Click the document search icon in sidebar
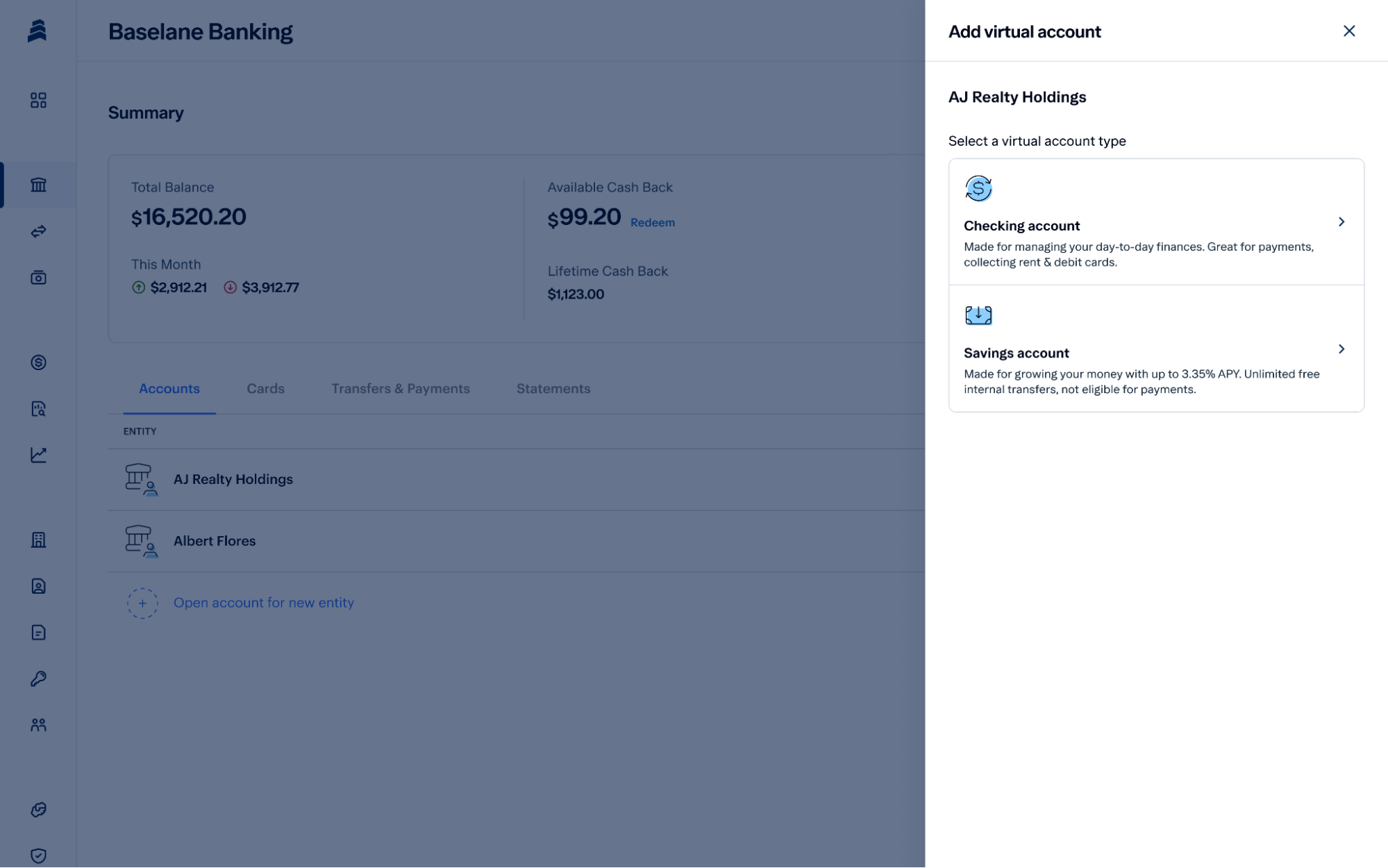This screenshot has width=1388, height=868. click(38, 409)
